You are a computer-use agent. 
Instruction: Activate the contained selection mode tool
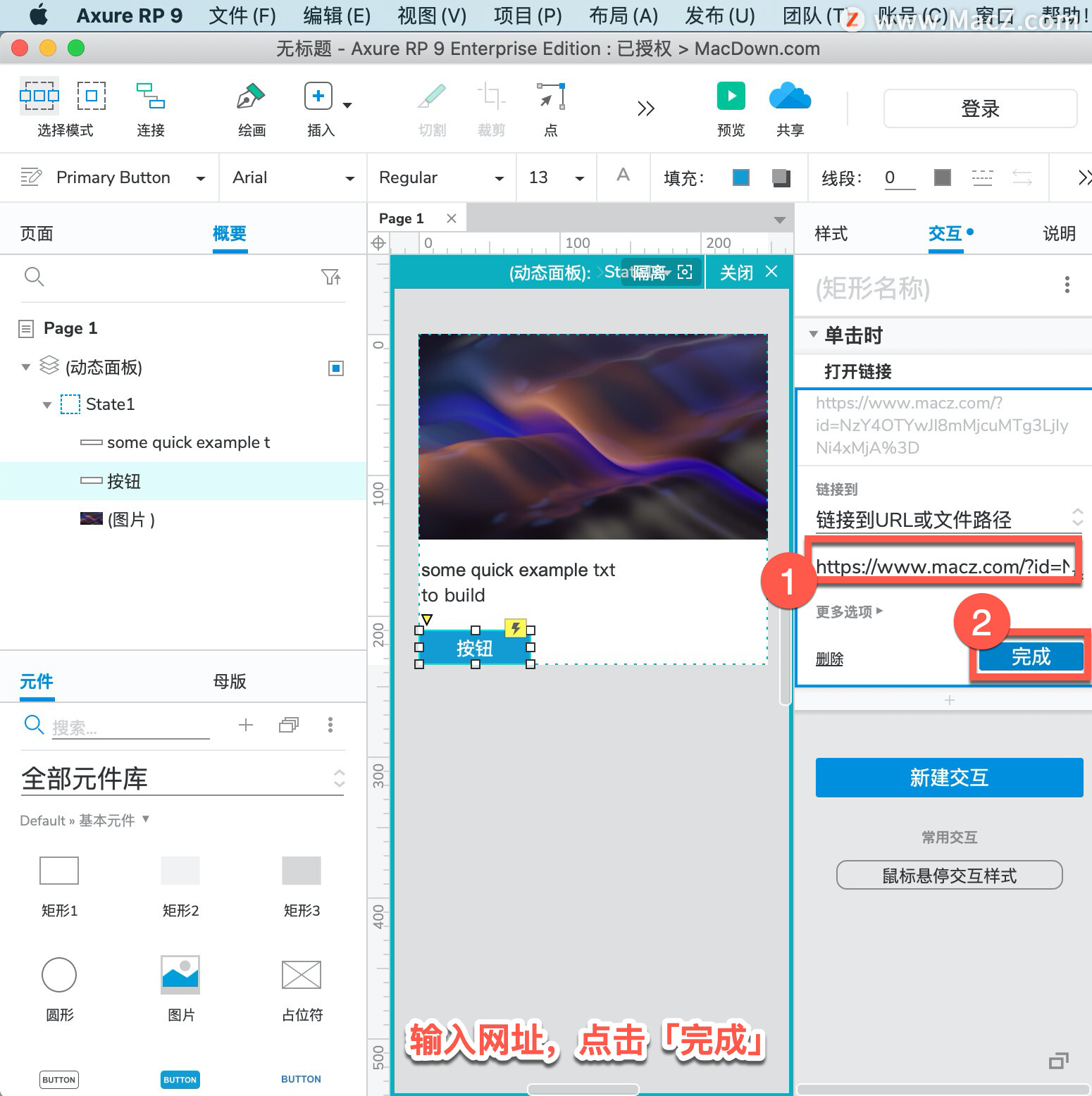[92, 95]
